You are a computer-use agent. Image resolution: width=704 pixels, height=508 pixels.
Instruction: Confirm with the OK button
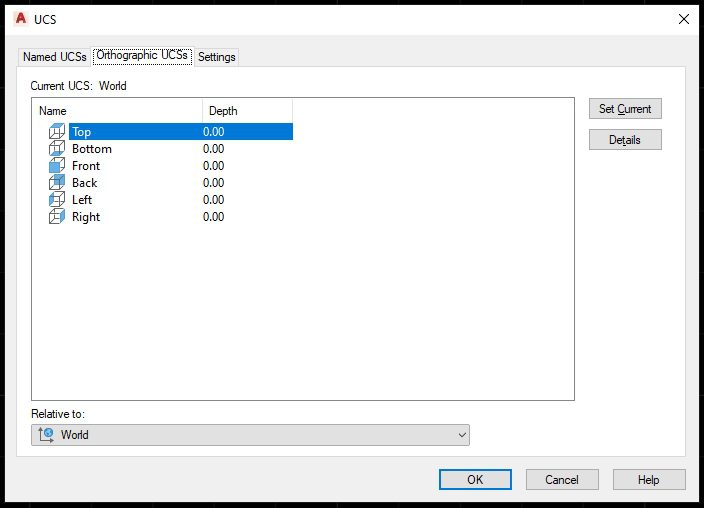pyautogui.click(x=475, y=480)
